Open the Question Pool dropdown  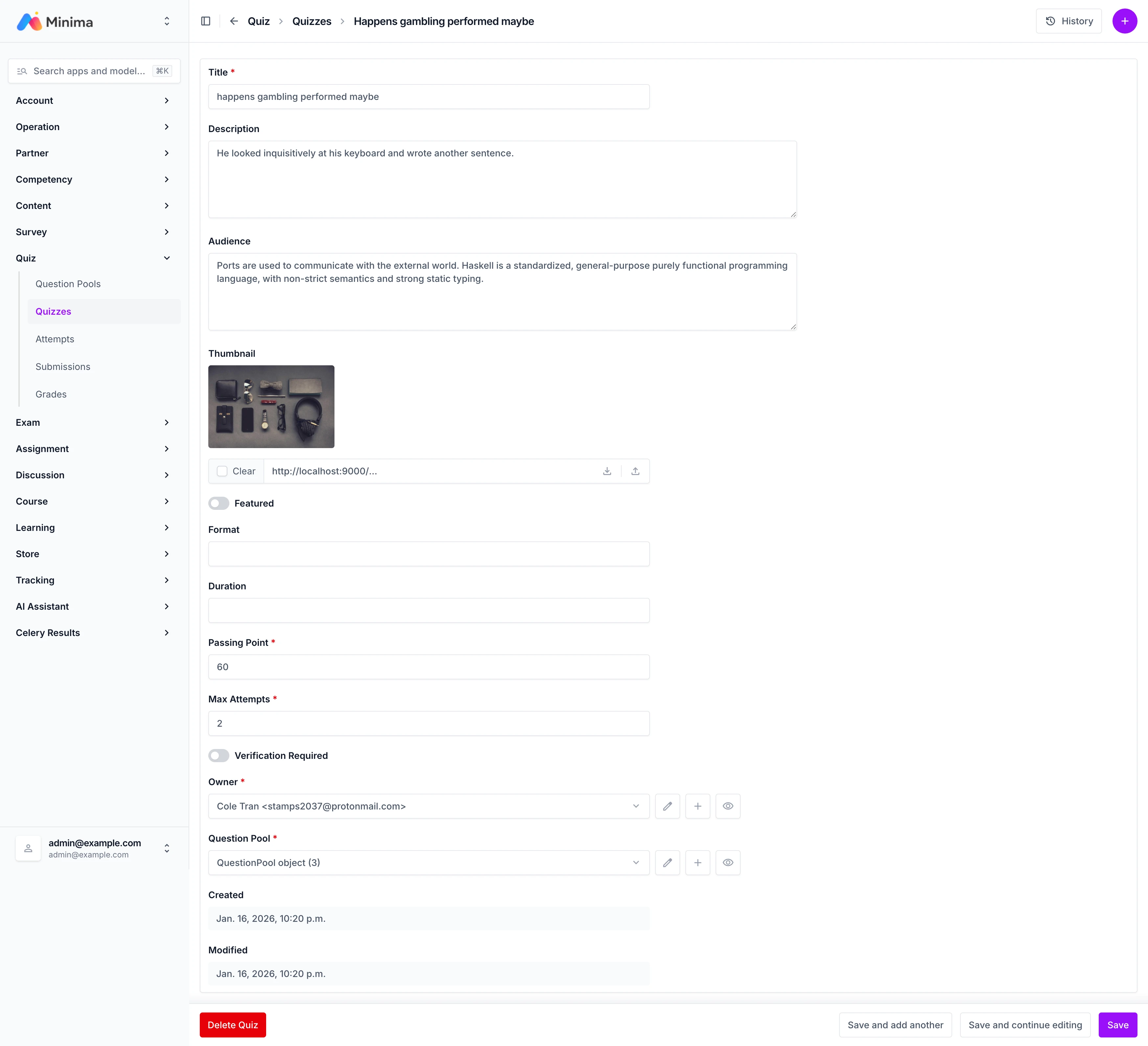[x=428, y=862]
